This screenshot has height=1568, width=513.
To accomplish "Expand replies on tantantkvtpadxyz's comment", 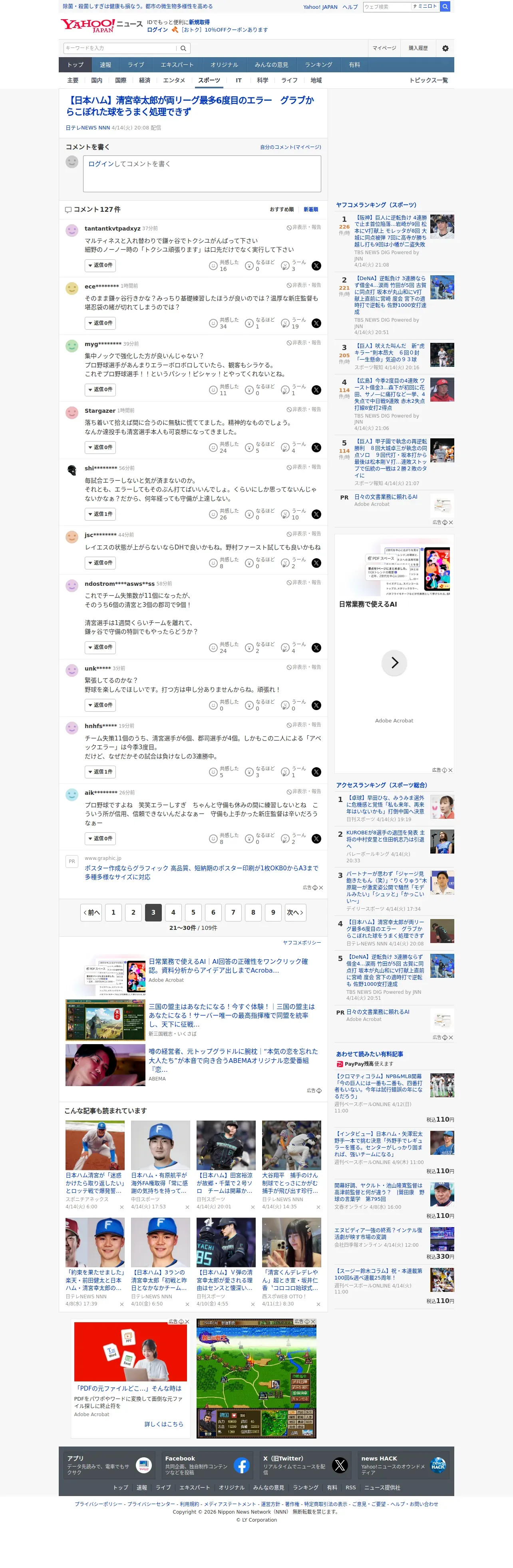I will pos(100,265).
